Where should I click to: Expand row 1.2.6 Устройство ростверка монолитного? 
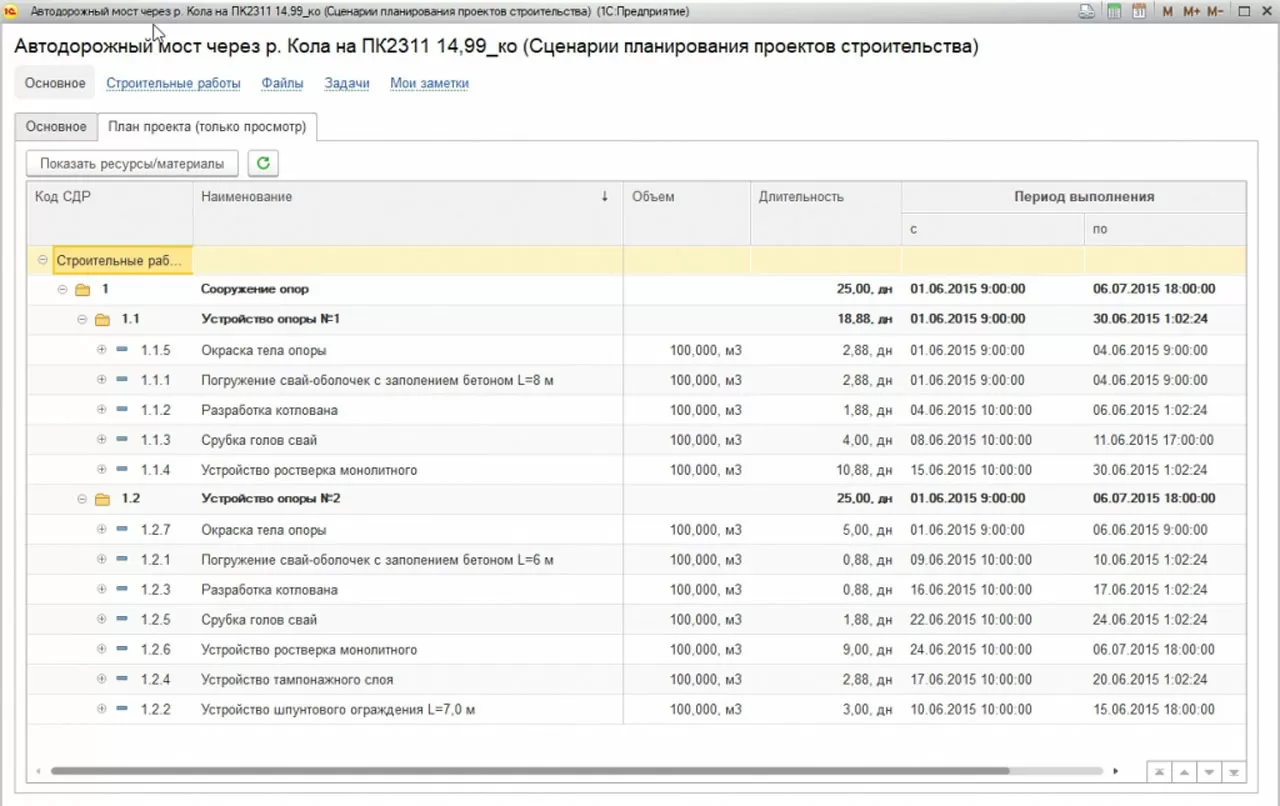pyautogui.click(x=101, y=650)
